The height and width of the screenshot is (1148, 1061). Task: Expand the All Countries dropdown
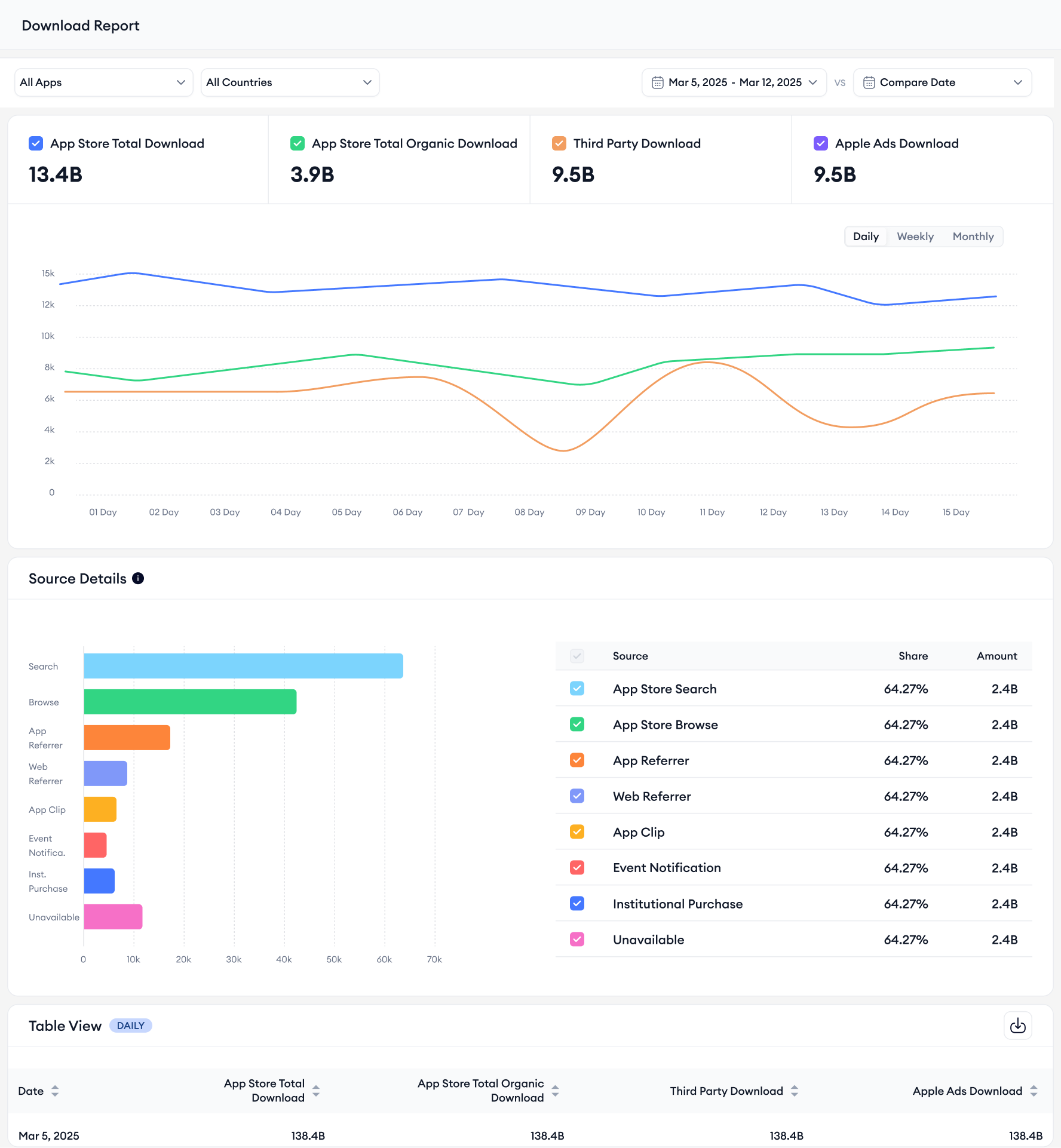(x=290, y=82)
